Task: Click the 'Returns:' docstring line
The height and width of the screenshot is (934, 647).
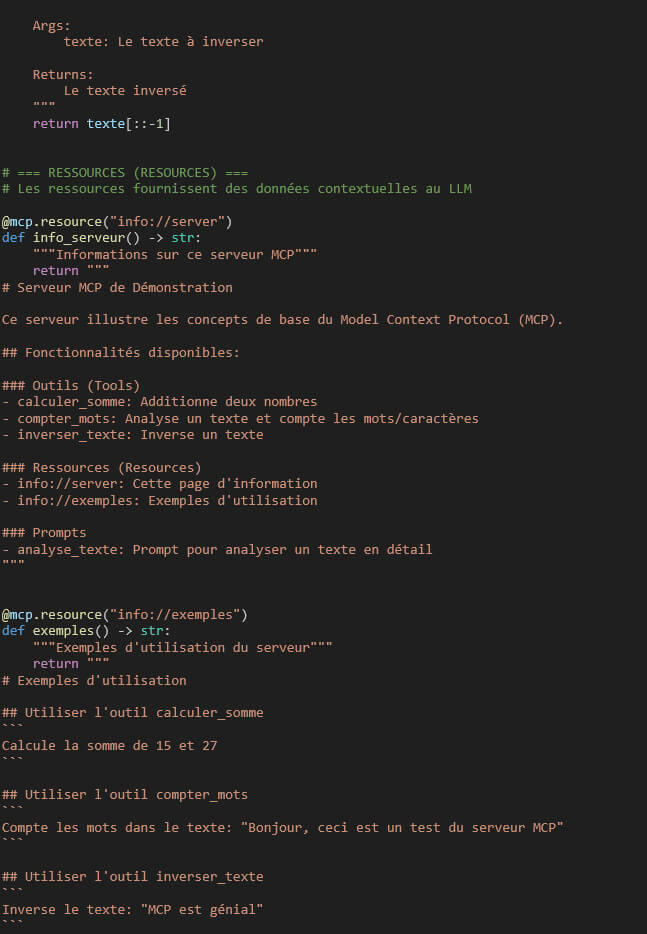Action: click(63, 74)
